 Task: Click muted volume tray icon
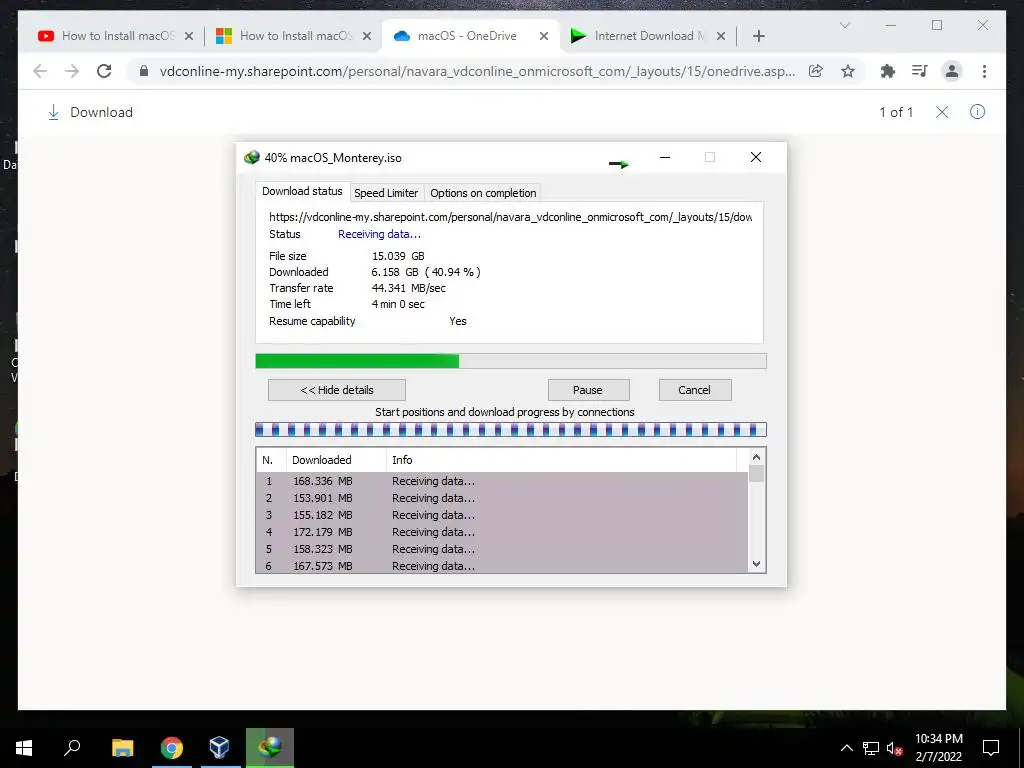coord(894,748)
